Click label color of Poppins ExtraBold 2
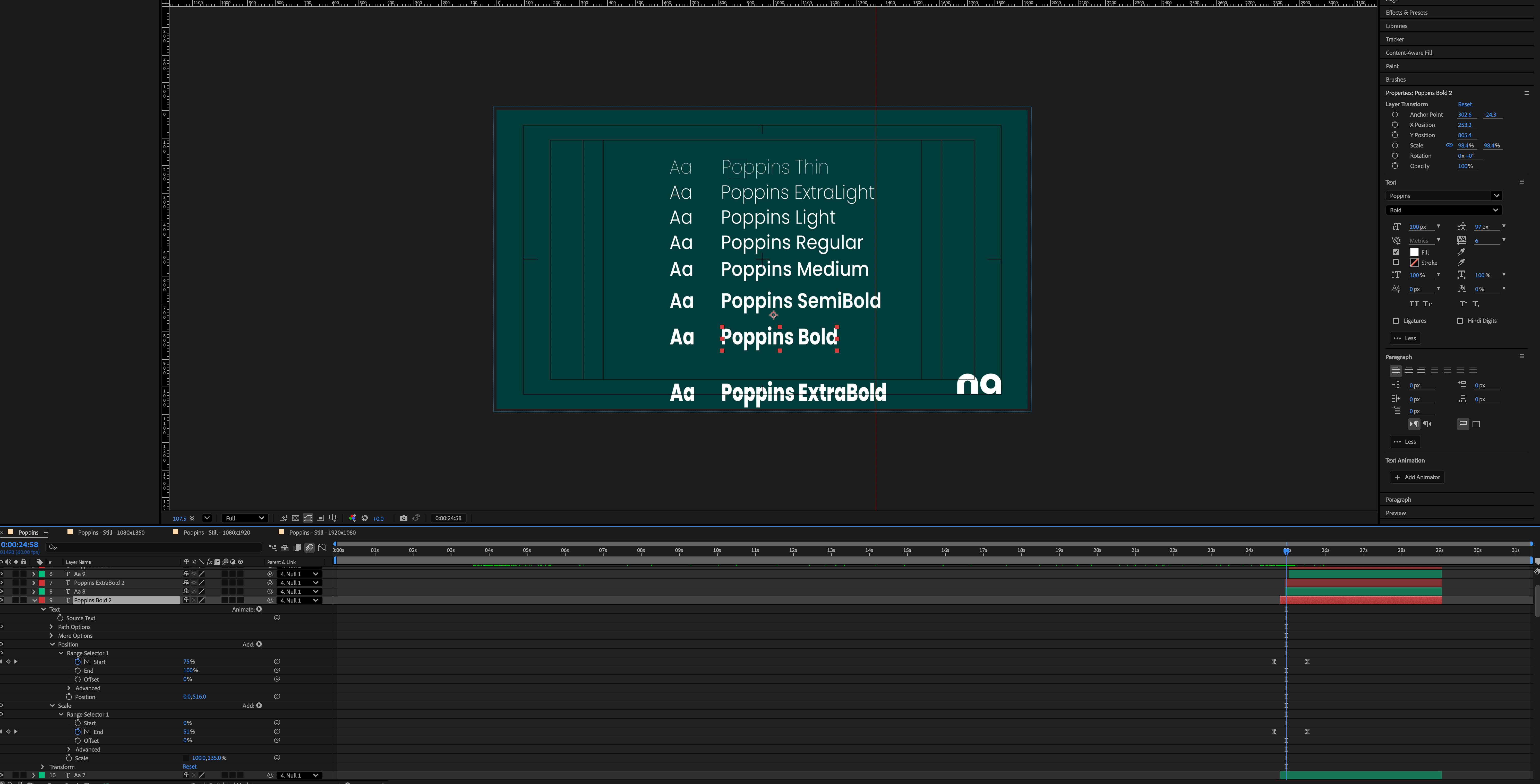This screenshot has width=1540, height=784. click(x=42, y=583)
